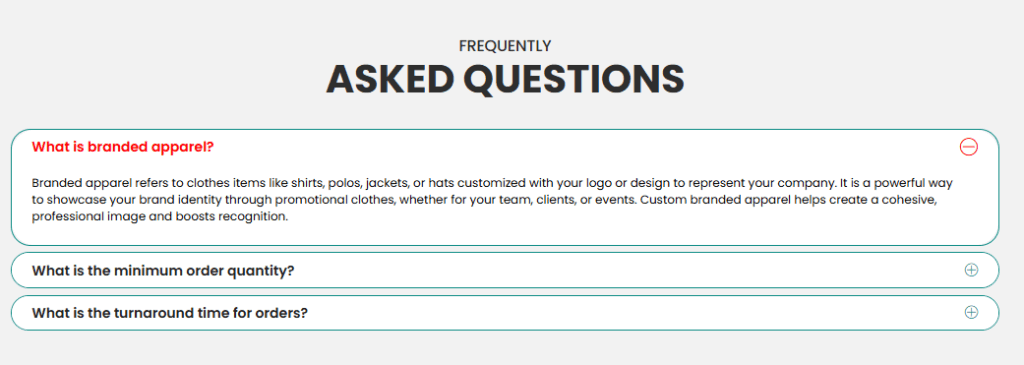
Task: Expand 'What is the turnaround time for orders?'
Action: click(170, 313)
